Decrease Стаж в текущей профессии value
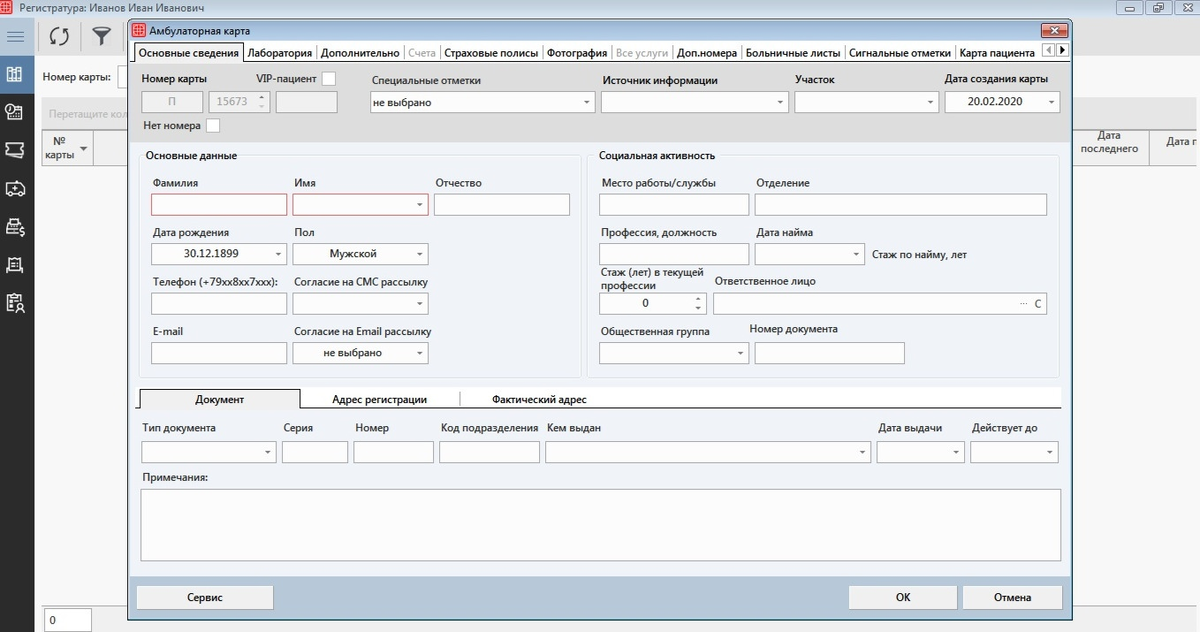Image resolution: width=1200 pixels, height=632 pixels. pyautogui.click(x=698, y=308)
